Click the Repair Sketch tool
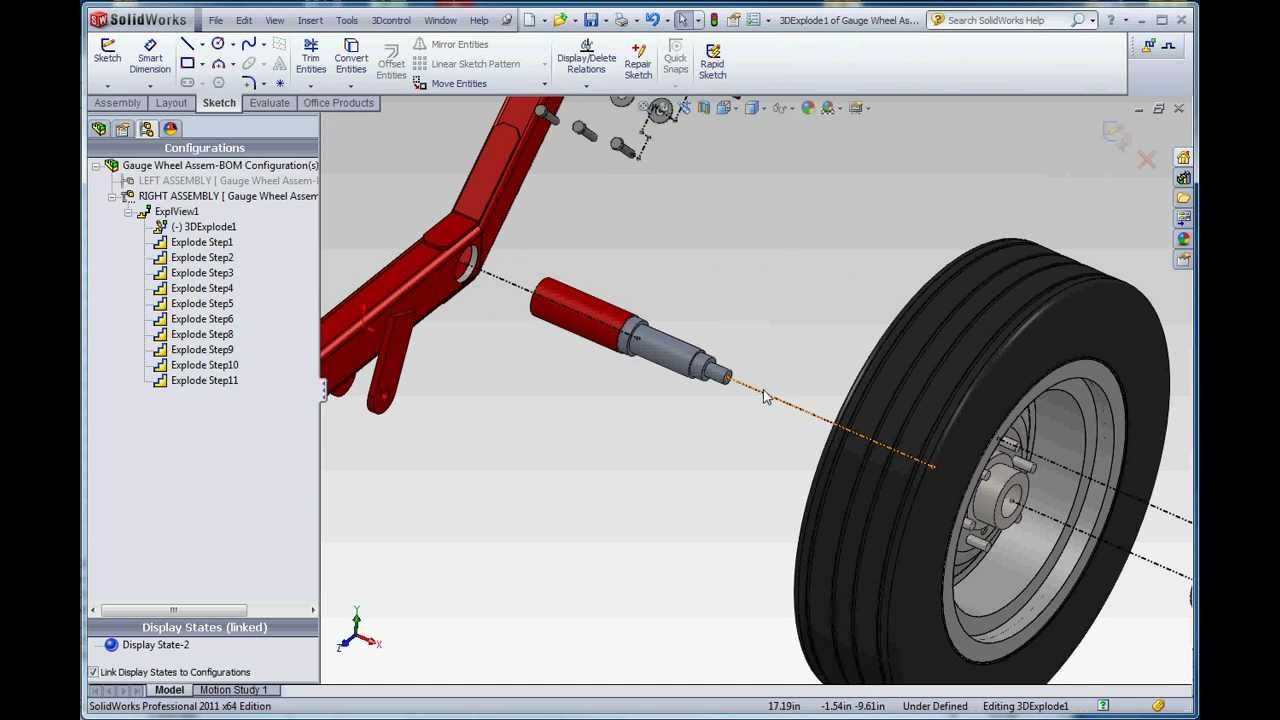The image size is (1280, 720). [x=638, y=60]
